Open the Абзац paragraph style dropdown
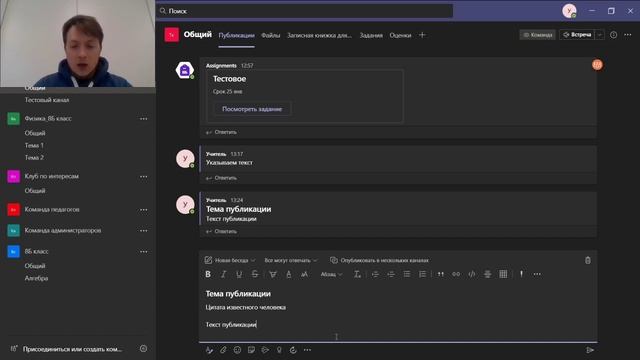Image resolution: width=640 pixels, height=360 pixels. (x=331, y=274)
